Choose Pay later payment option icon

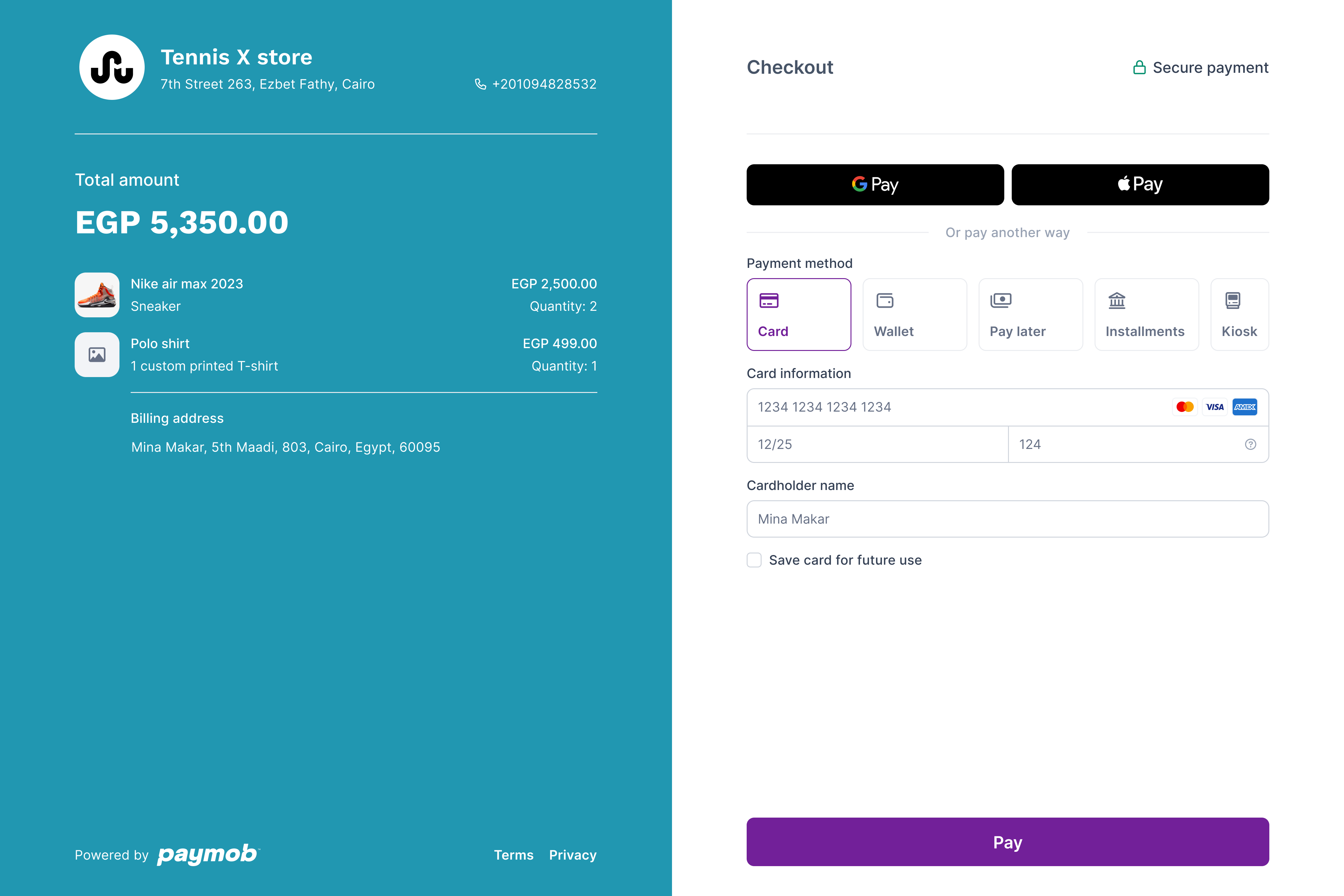[x=1001, y=300]
